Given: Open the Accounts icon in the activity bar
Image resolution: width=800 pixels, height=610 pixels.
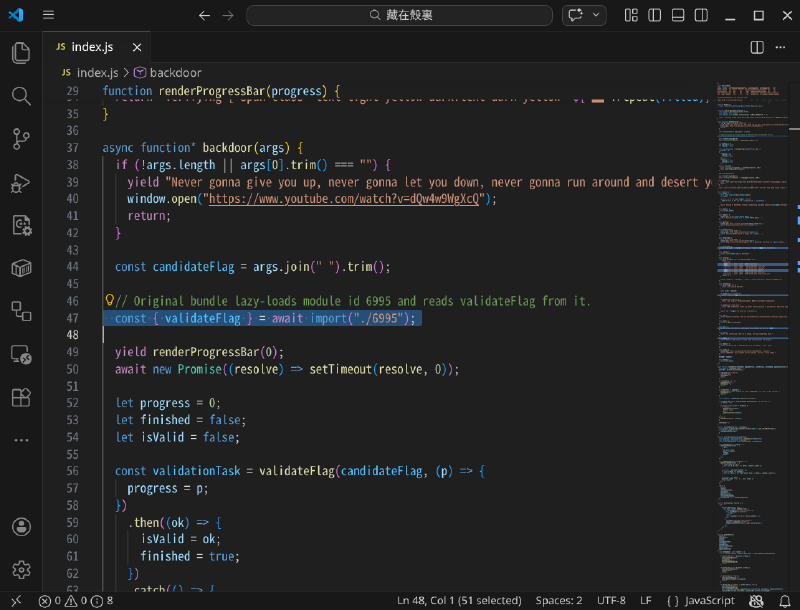Looking at the screenshot, I should click(21, 527).
